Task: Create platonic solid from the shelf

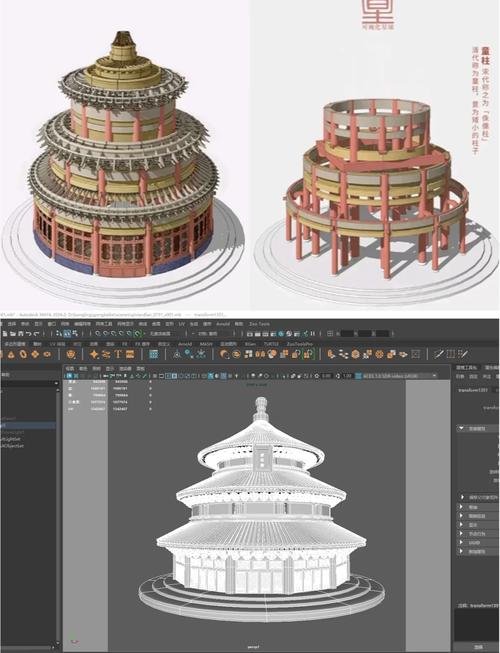Action: pos(71,354)
